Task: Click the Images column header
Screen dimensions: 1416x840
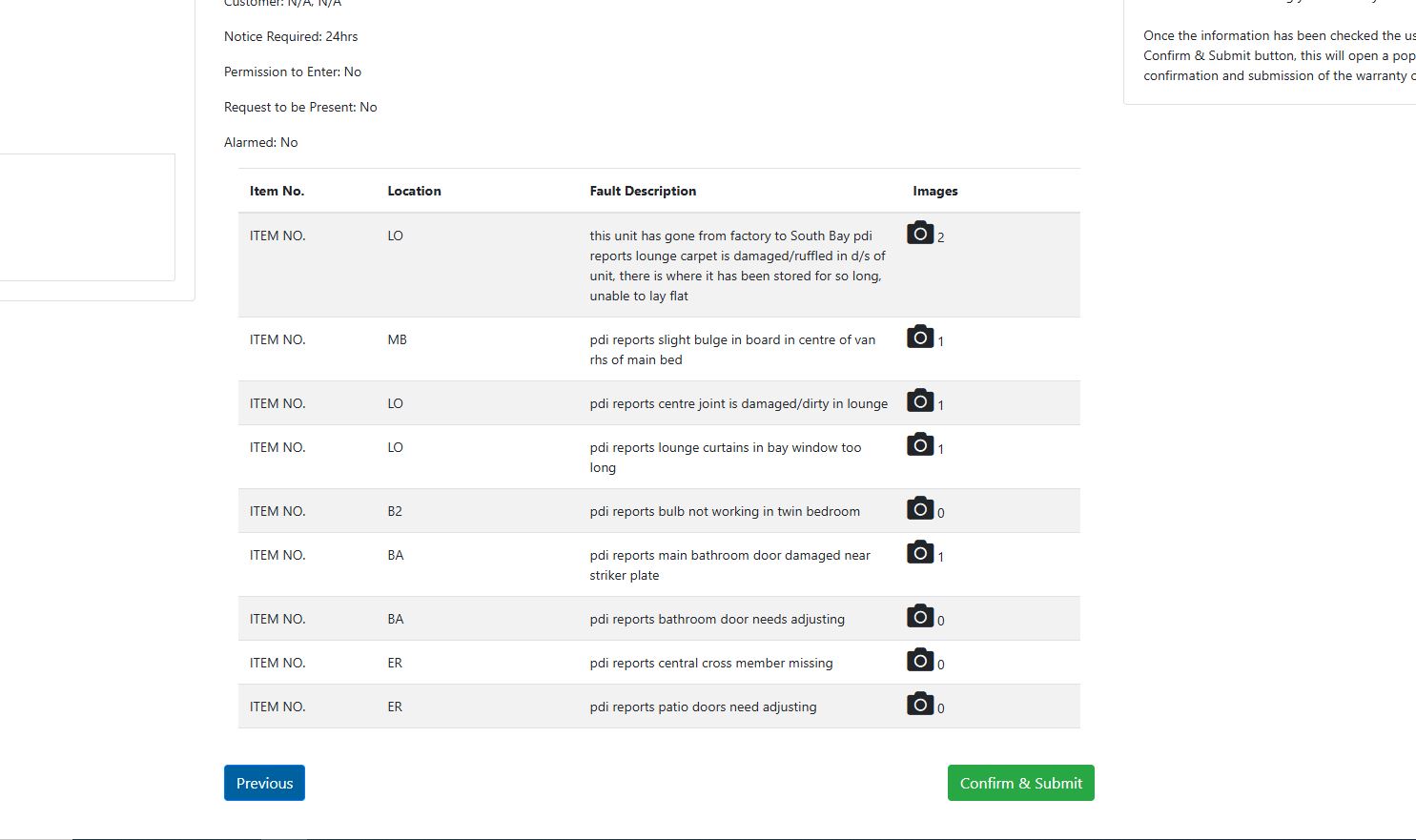Action: click(x=934, y=191)
